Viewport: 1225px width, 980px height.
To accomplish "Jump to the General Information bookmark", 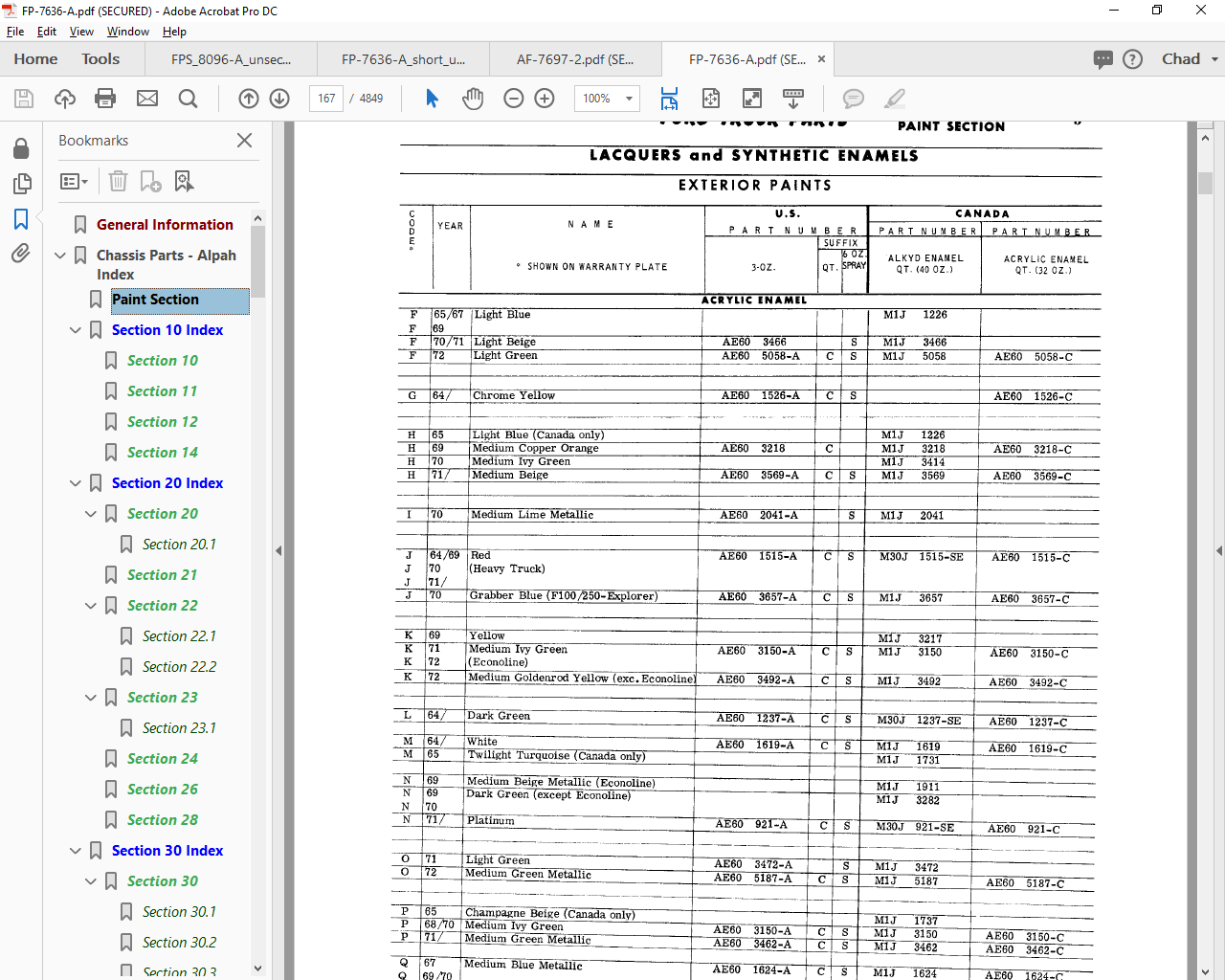I will coord(165,225).
